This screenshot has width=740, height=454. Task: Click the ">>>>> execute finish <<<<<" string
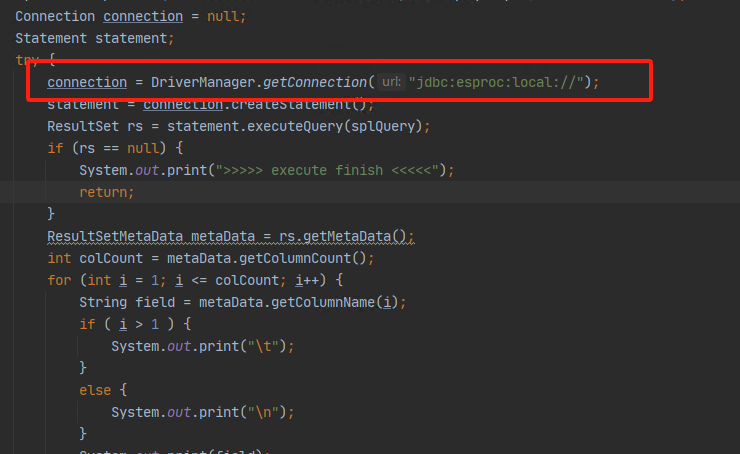click(x=327, y=170)
